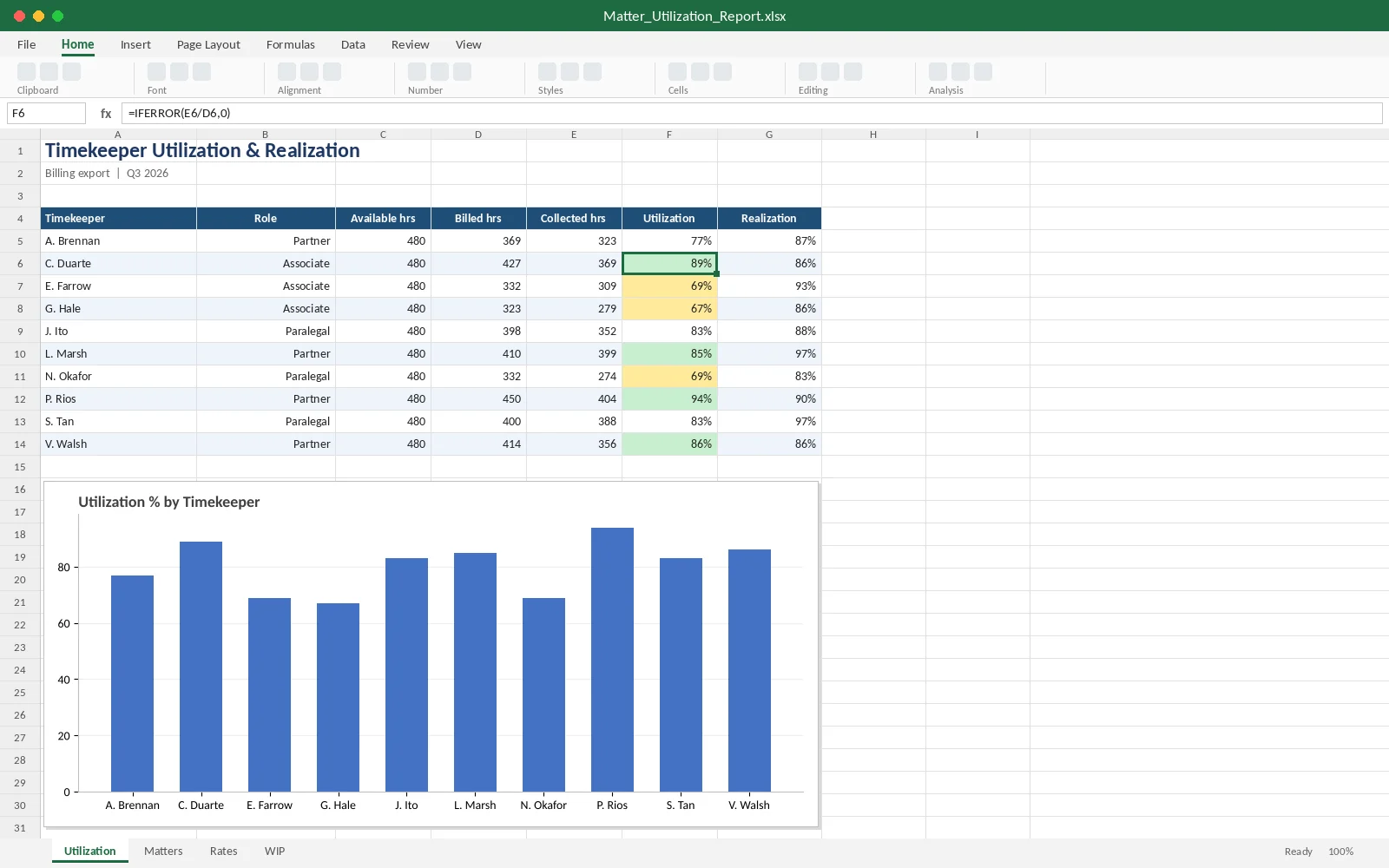This screenshot has height=868, width=1389.
Task: Select the selected 89% utilization cell for C. Duarte
Action: point(669,264)
